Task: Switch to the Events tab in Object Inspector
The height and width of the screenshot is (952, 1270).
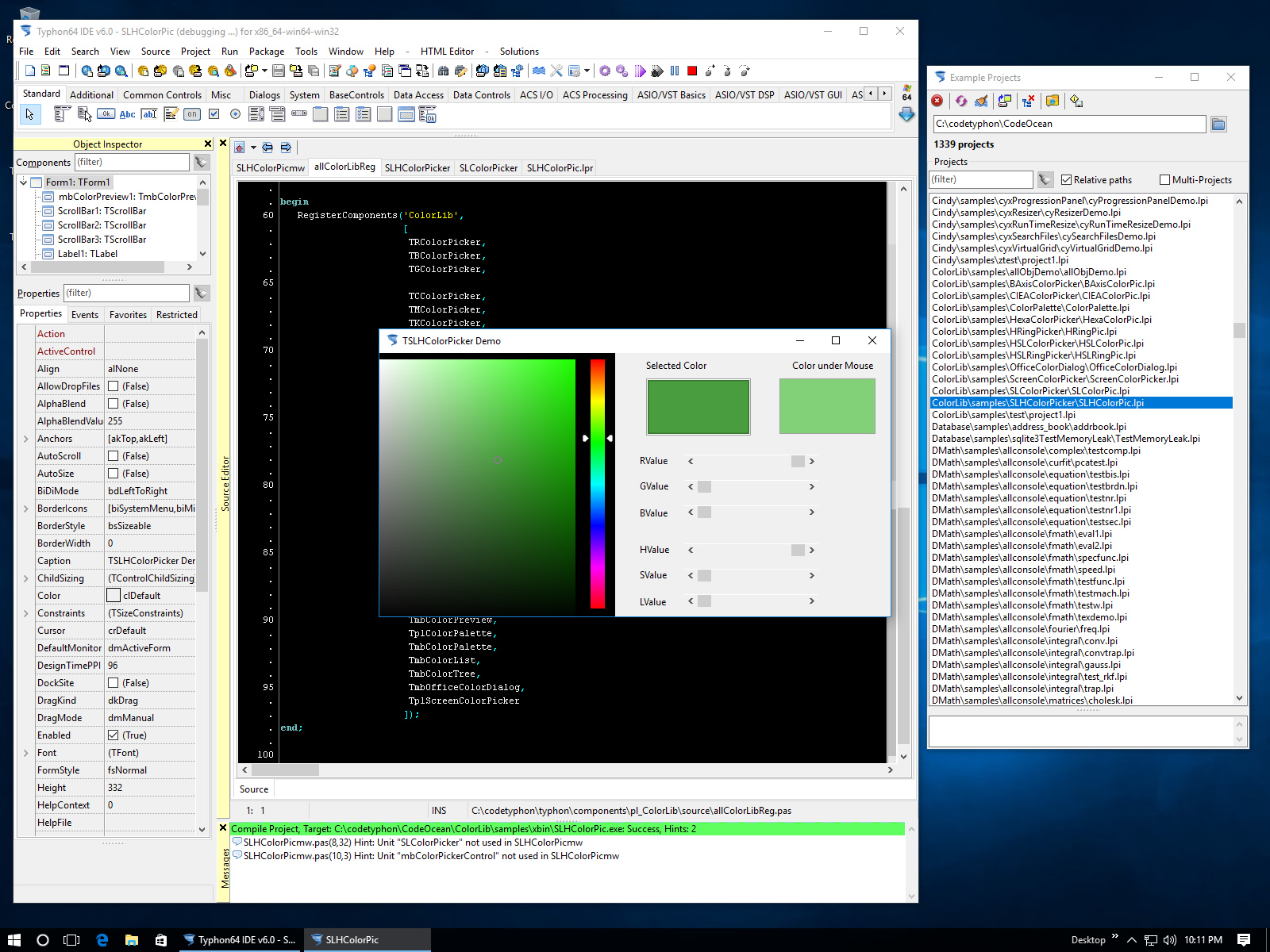Action: point(85,315)
